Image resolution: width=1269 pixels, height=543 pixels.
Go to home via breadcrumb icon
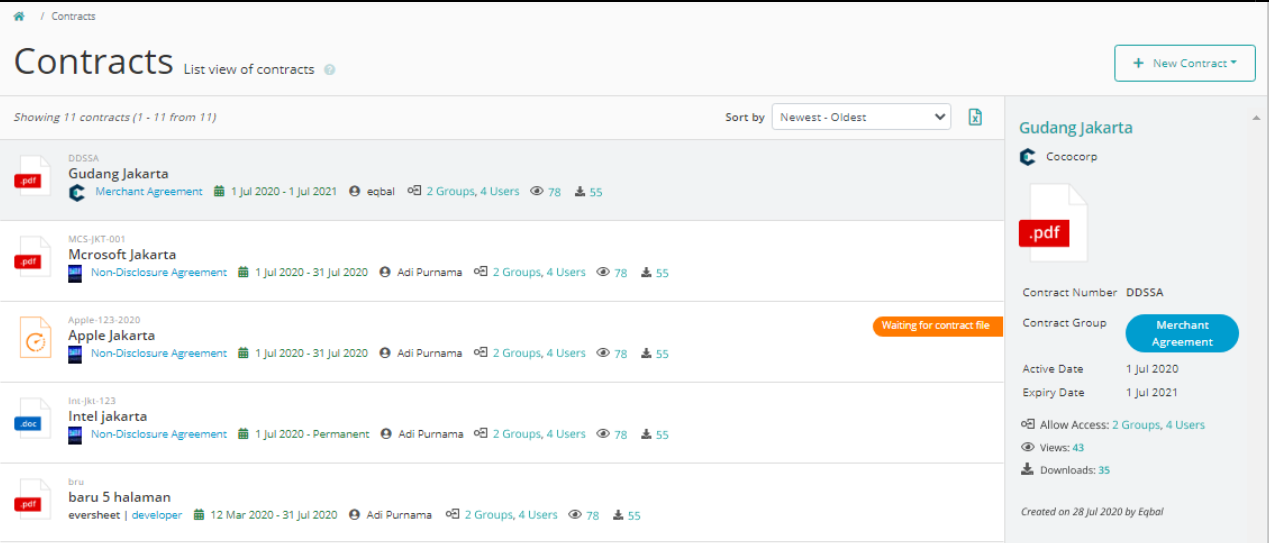point(19,16)
